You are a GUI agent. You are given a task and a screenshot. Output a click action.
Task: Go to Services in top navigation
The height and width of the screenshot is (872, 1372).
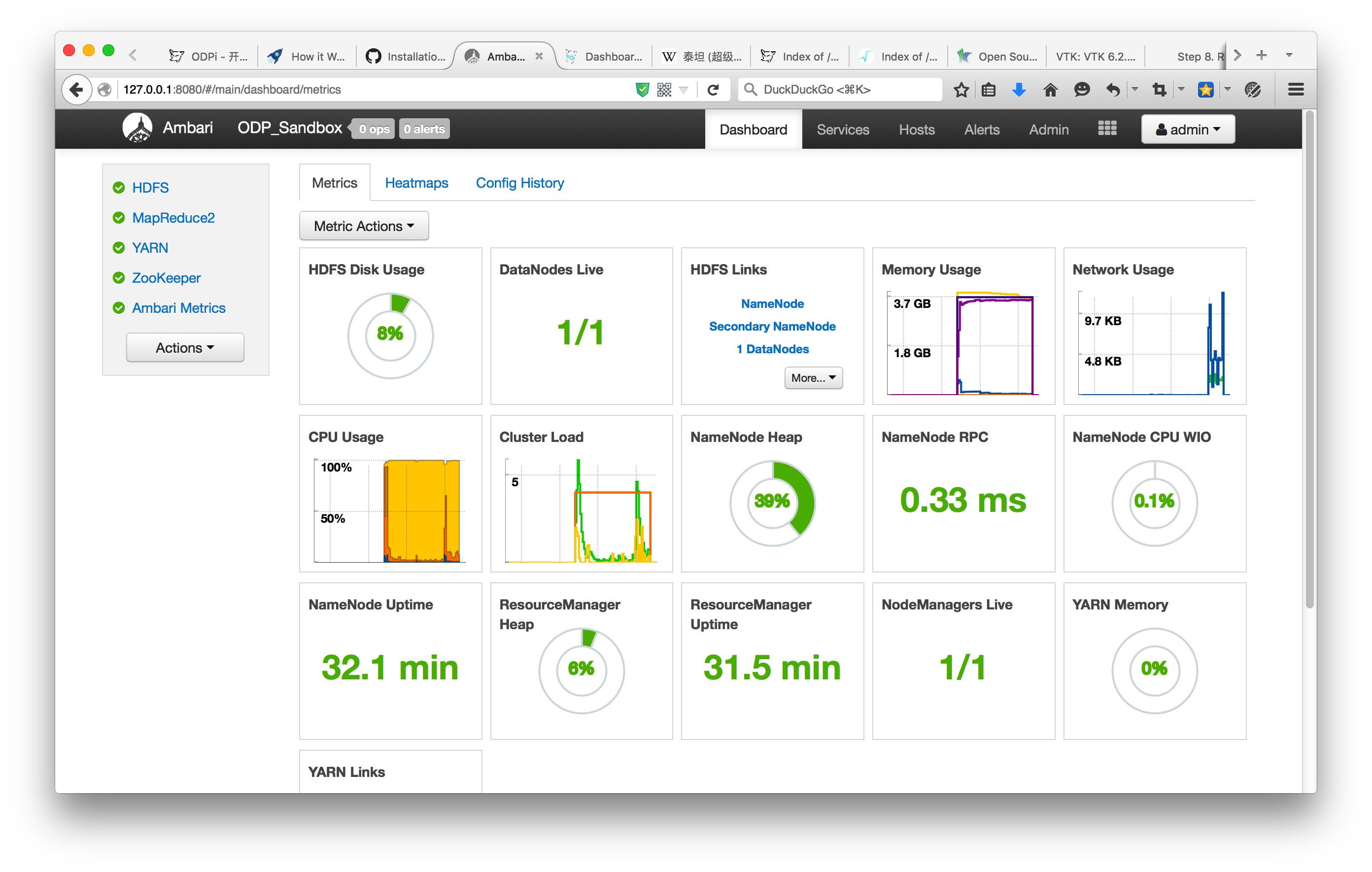click(x=842, y=129)
